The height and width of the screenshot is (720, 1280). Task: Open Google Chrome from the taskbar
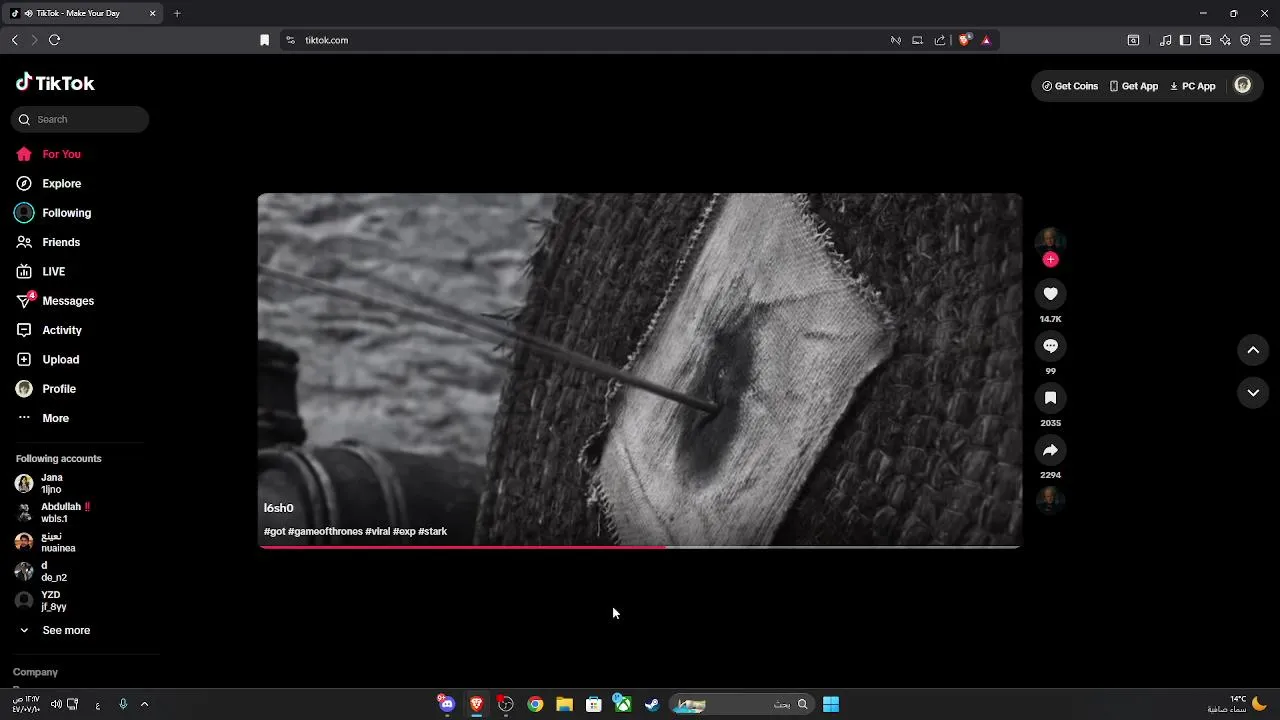[x=535, y=704]
